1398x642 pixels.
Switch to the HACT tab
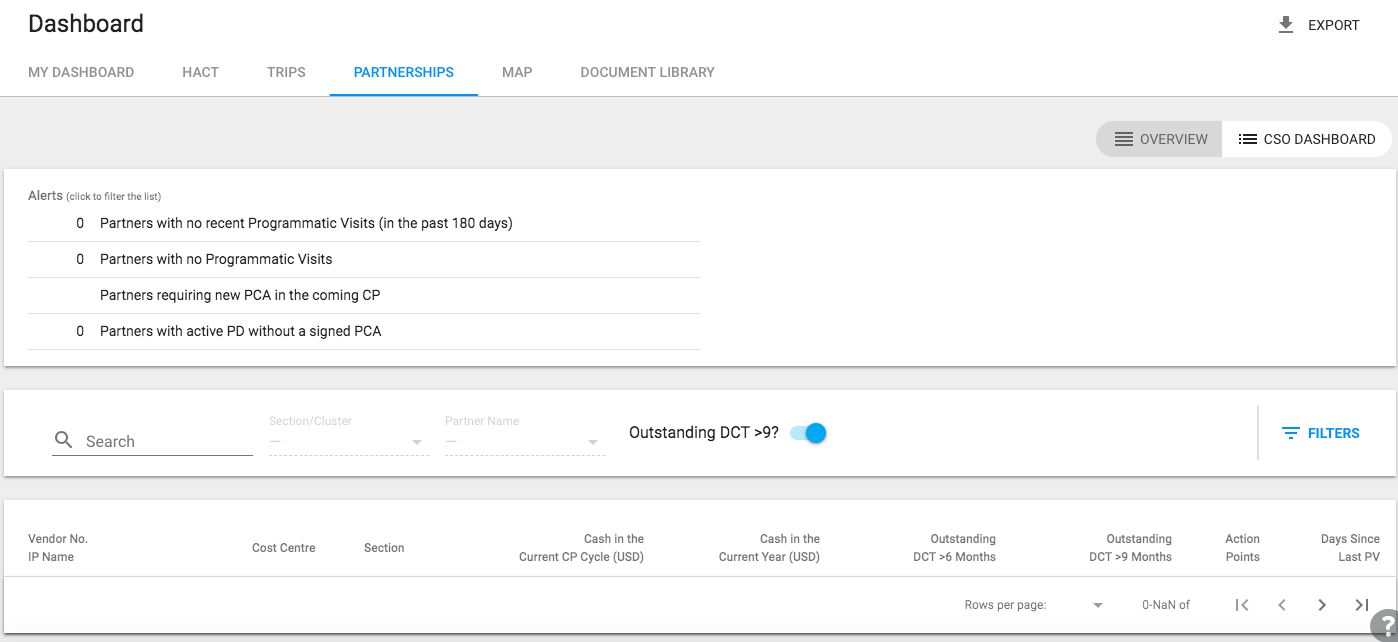pyautogui.click(x=200, y=72)
